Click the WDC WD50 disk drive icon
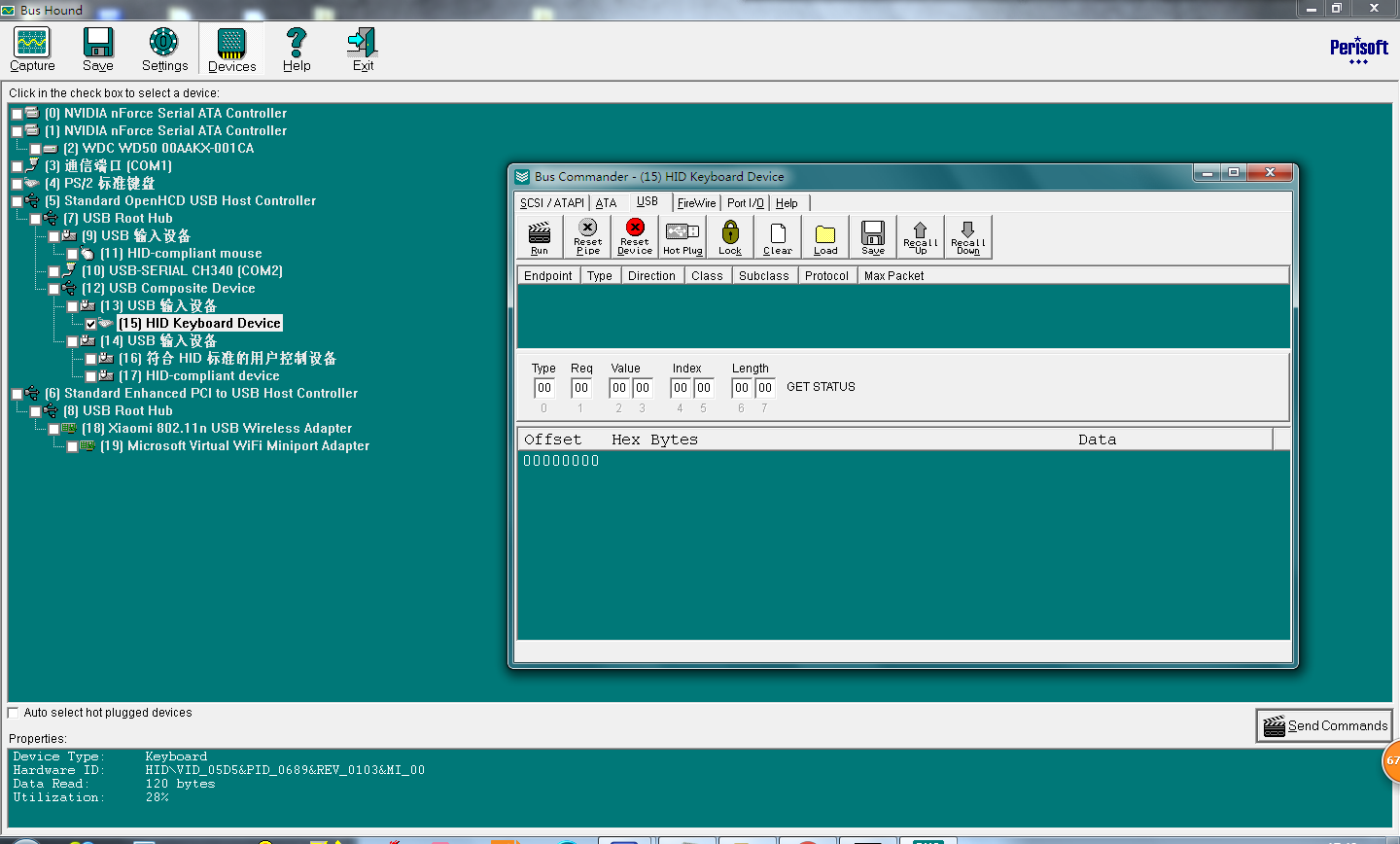Screen dimensions: 1400x844 [x=51, y=149]
